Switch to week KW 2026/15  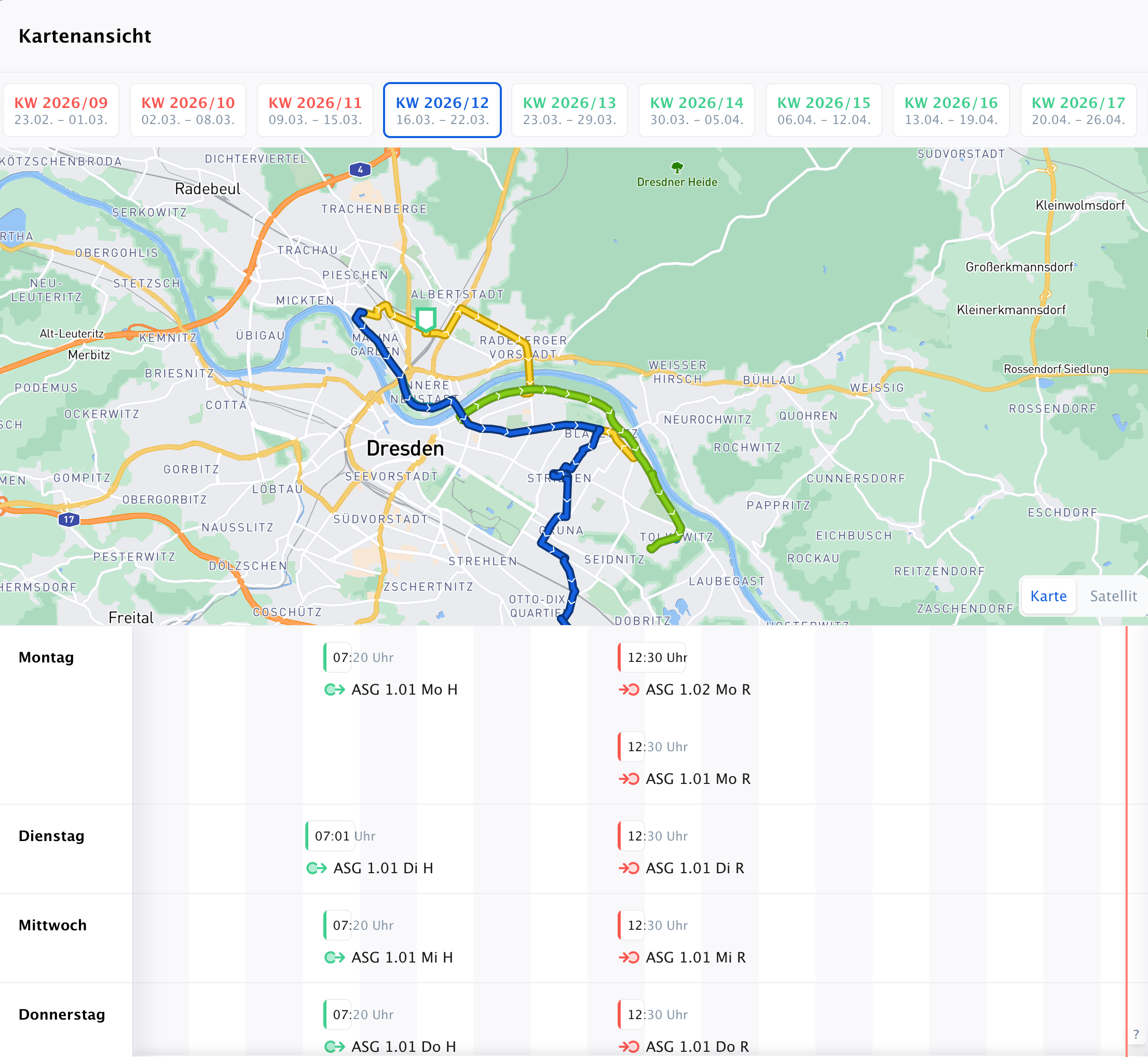[823, 111]
